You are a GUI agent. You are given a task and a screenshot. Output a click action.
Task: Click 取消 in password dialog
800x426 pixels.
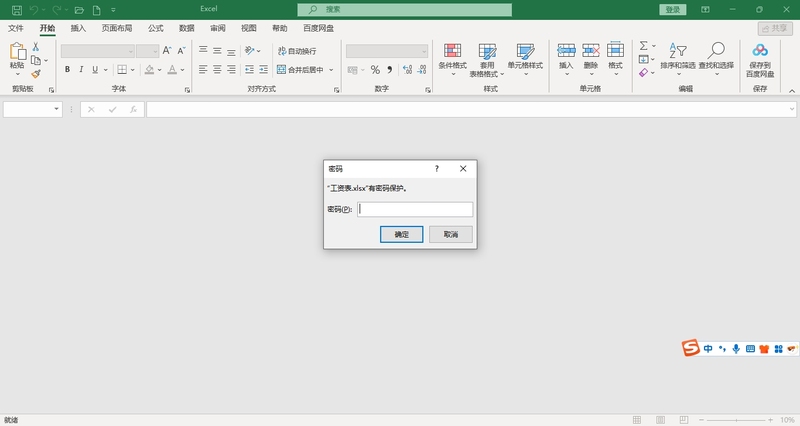[x=451, y=234]
